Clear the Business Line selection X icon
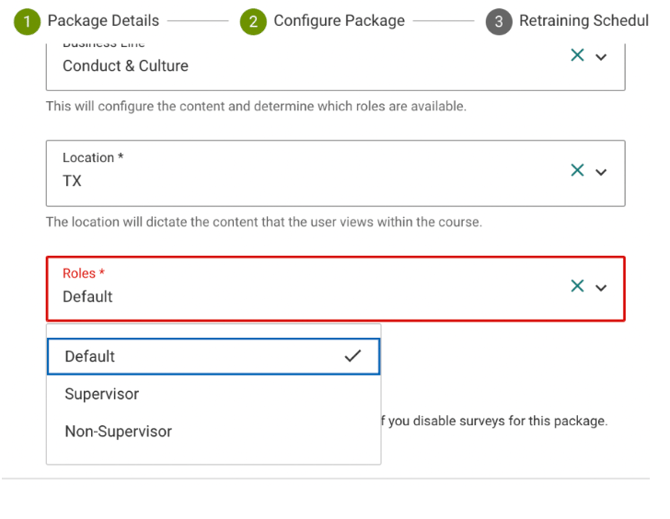The image size is (670, 519). click(x=577, y=55)
